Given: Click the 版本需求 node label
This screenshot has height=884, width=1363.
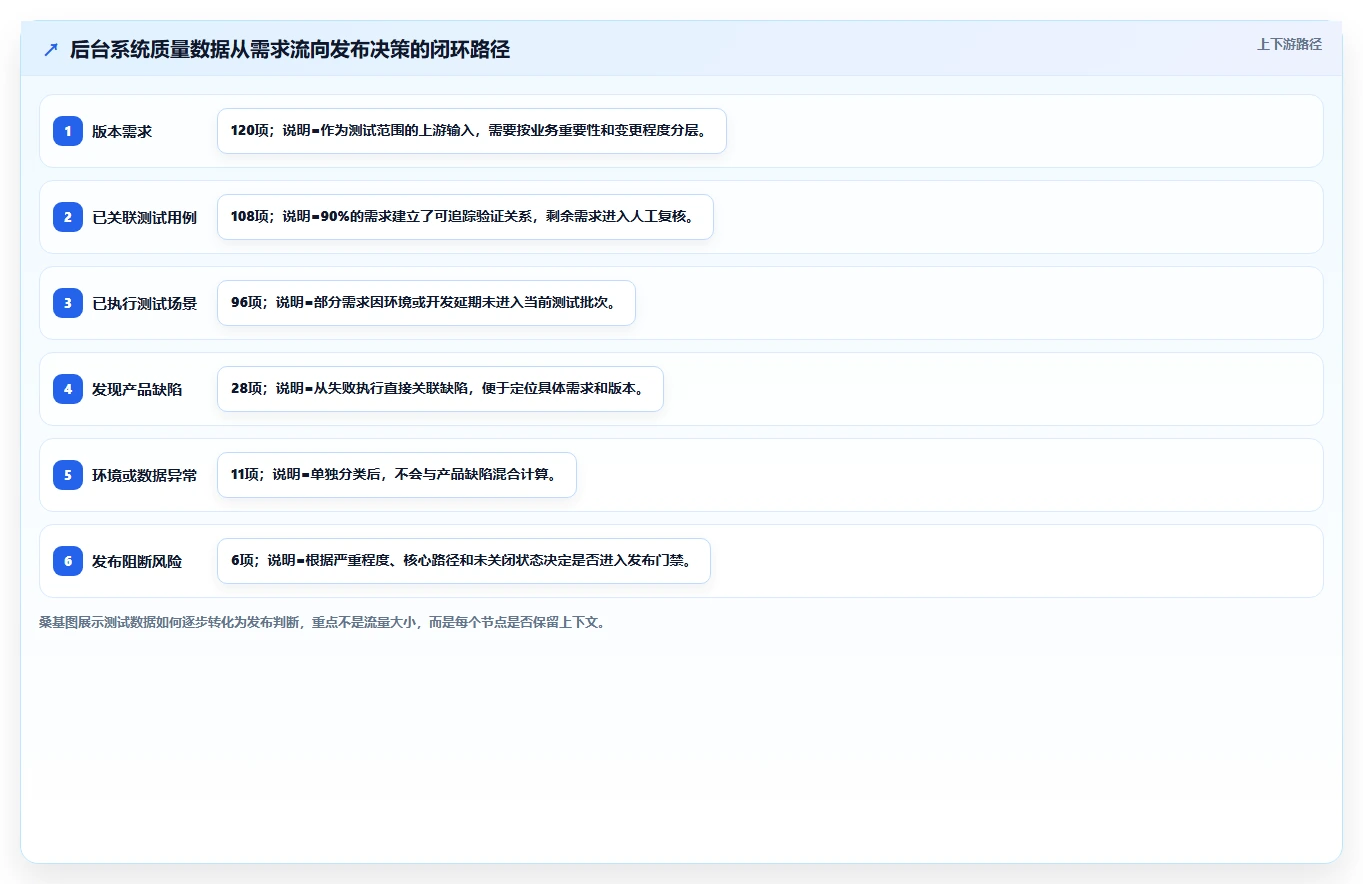Looking at the screenshot, I should [122, 131].
